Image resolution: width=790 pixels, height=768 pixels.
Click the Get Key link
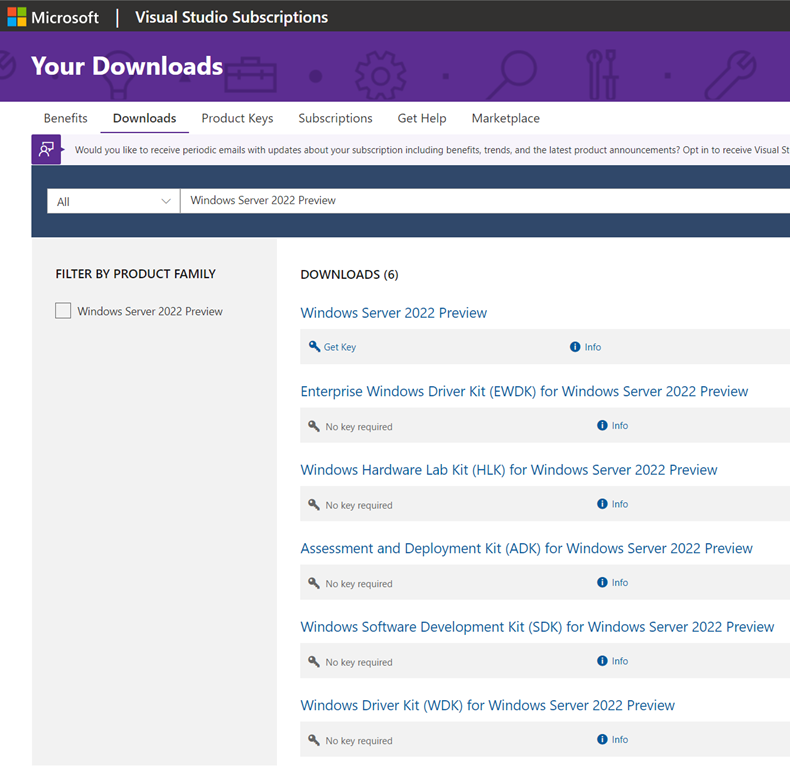[340, 347]
